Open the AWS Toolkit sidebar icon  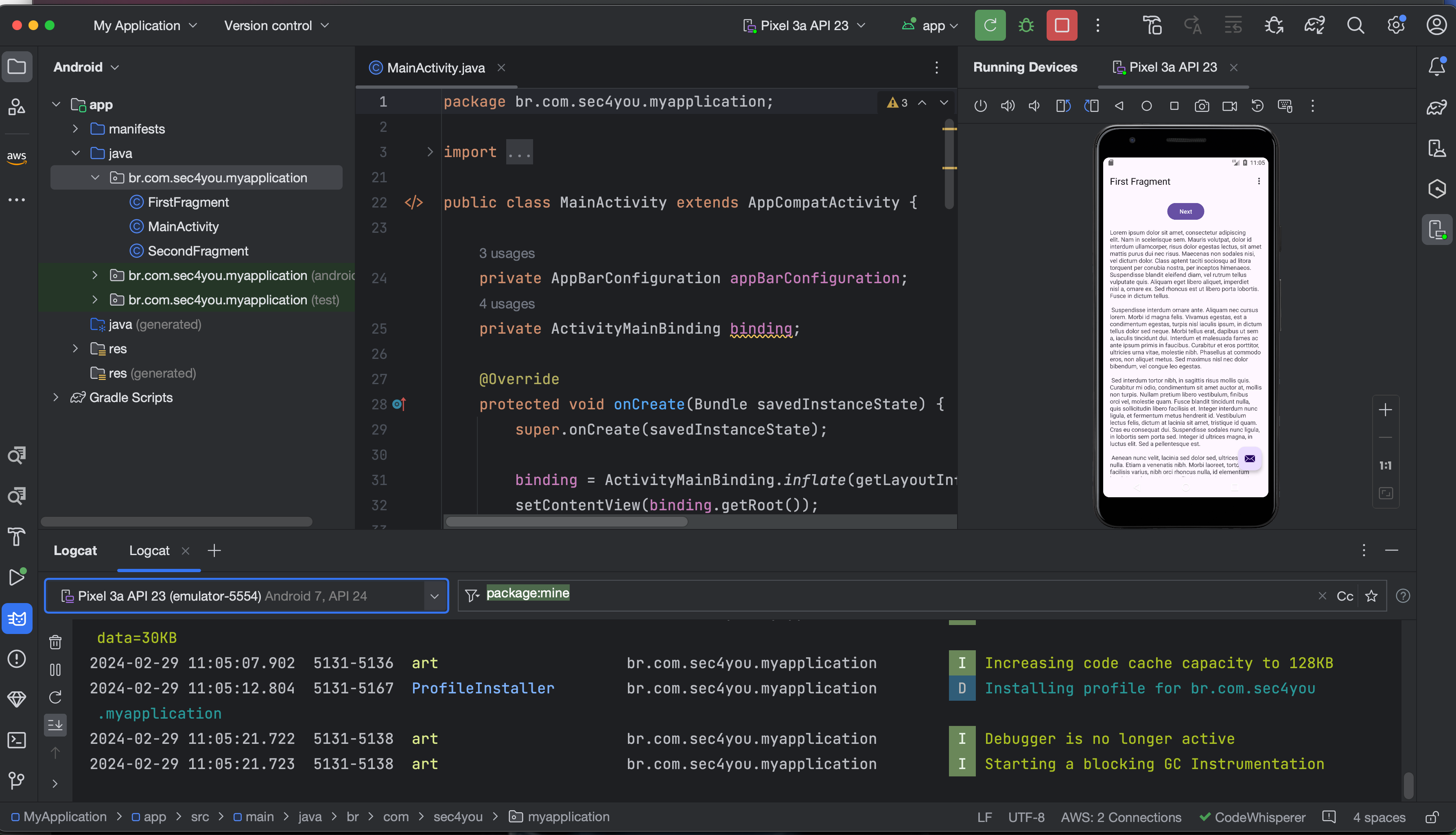[17, 157]
